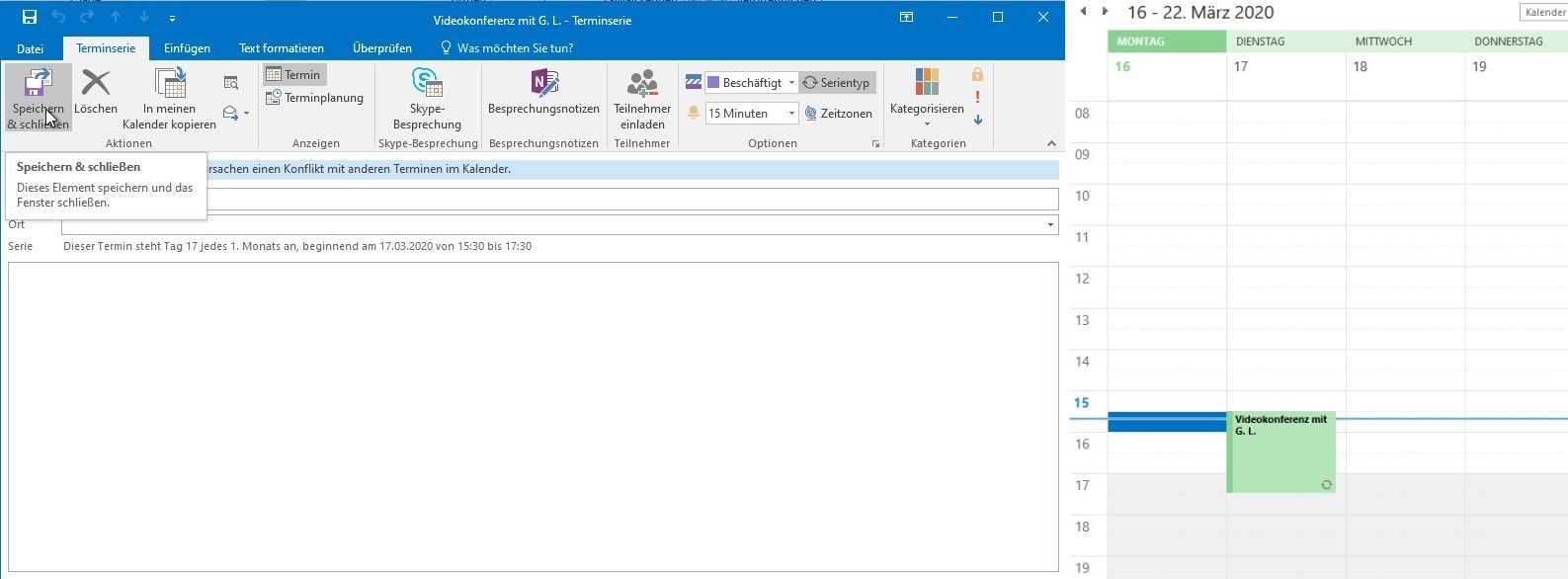Select the MITTWOCH column header
Image resolution: width=1568 pixels, height=579 pixels.
pyautogui.click(x=1405, y=41)
